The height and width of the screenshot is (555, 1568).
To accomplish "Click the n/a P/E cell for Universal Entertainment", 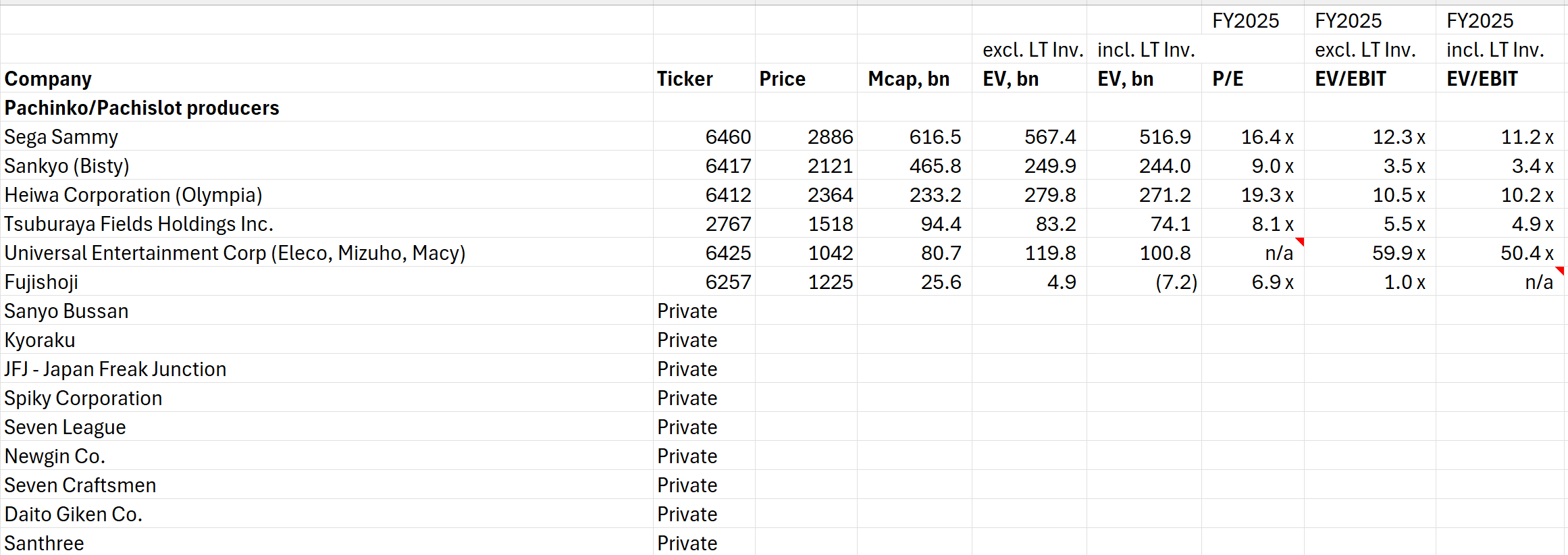I will [x=1253, y=253].
